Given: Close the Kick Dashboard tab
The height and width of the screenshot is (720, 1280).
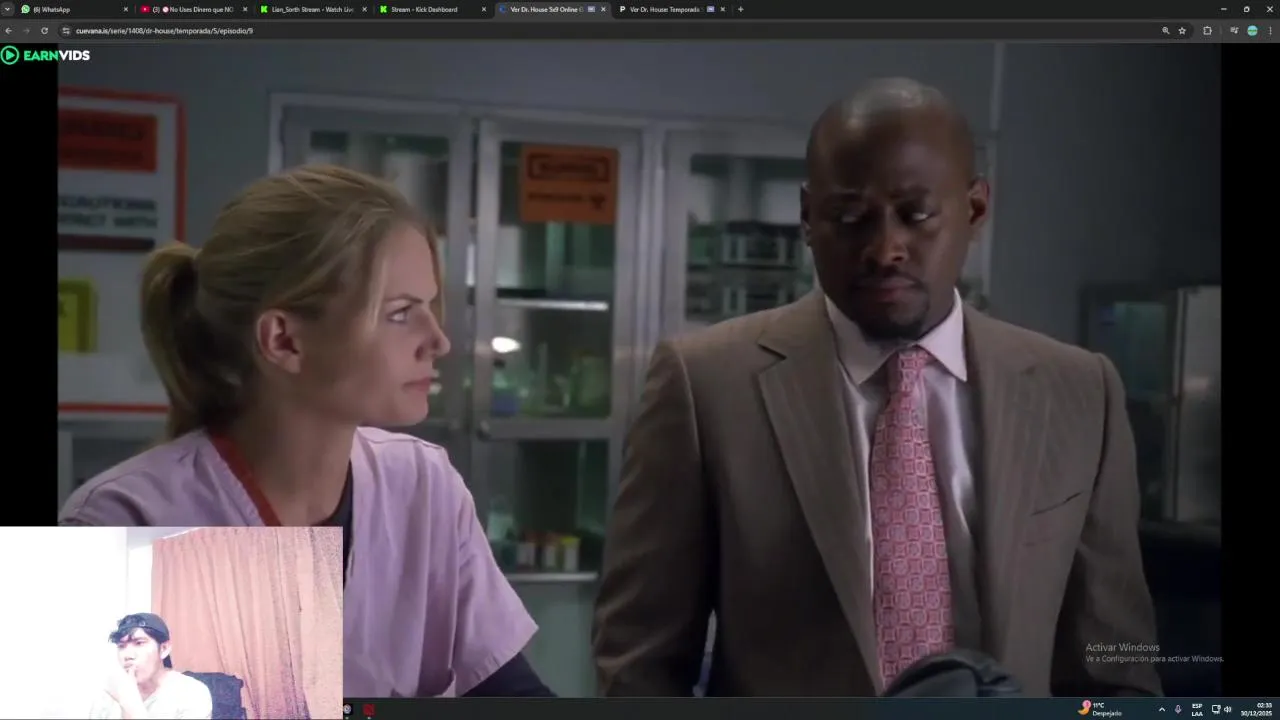Looking at the screenshot, I should tap(484, 9).
